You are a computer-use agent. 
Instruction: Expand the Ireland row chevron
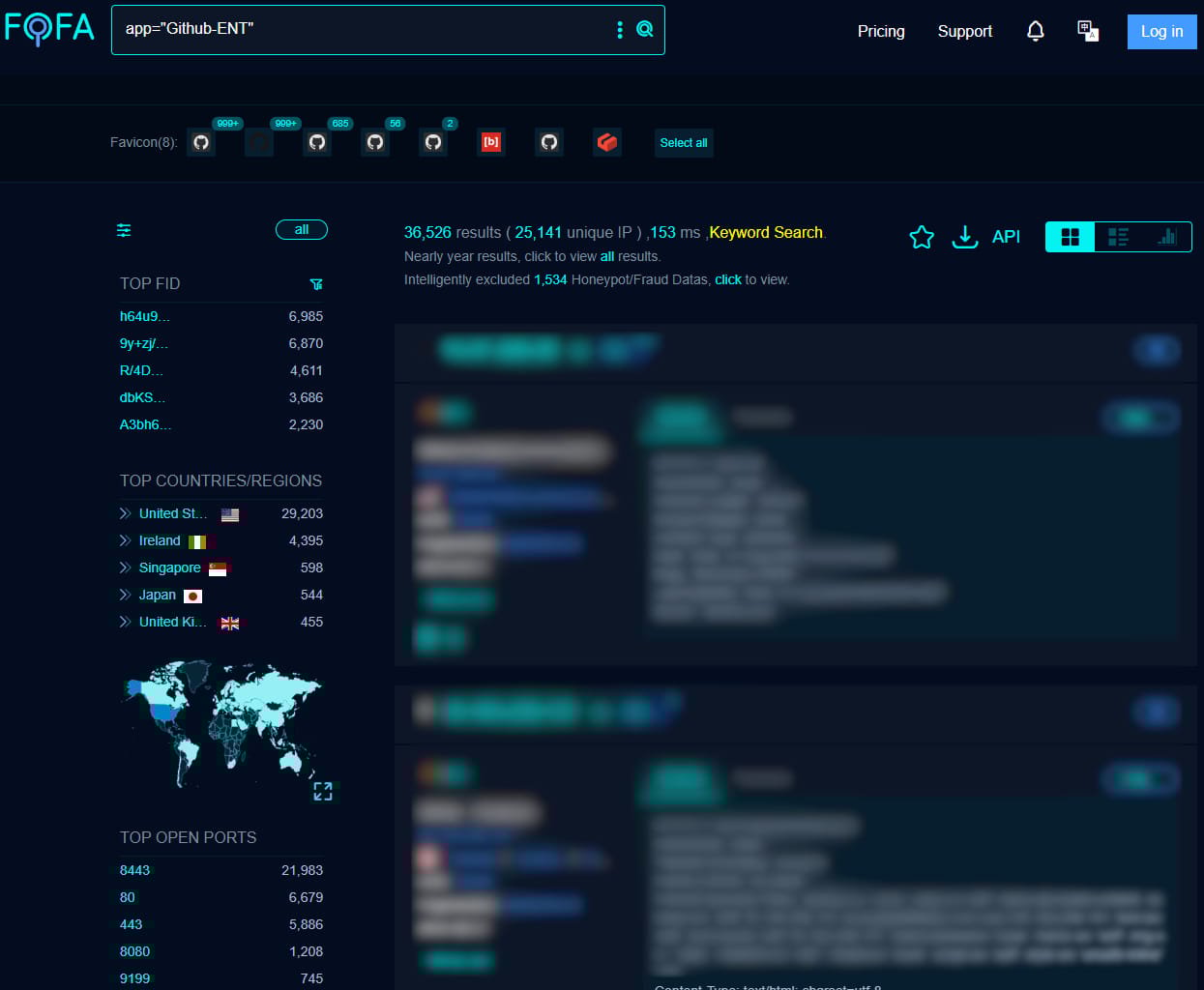point(125,540)
